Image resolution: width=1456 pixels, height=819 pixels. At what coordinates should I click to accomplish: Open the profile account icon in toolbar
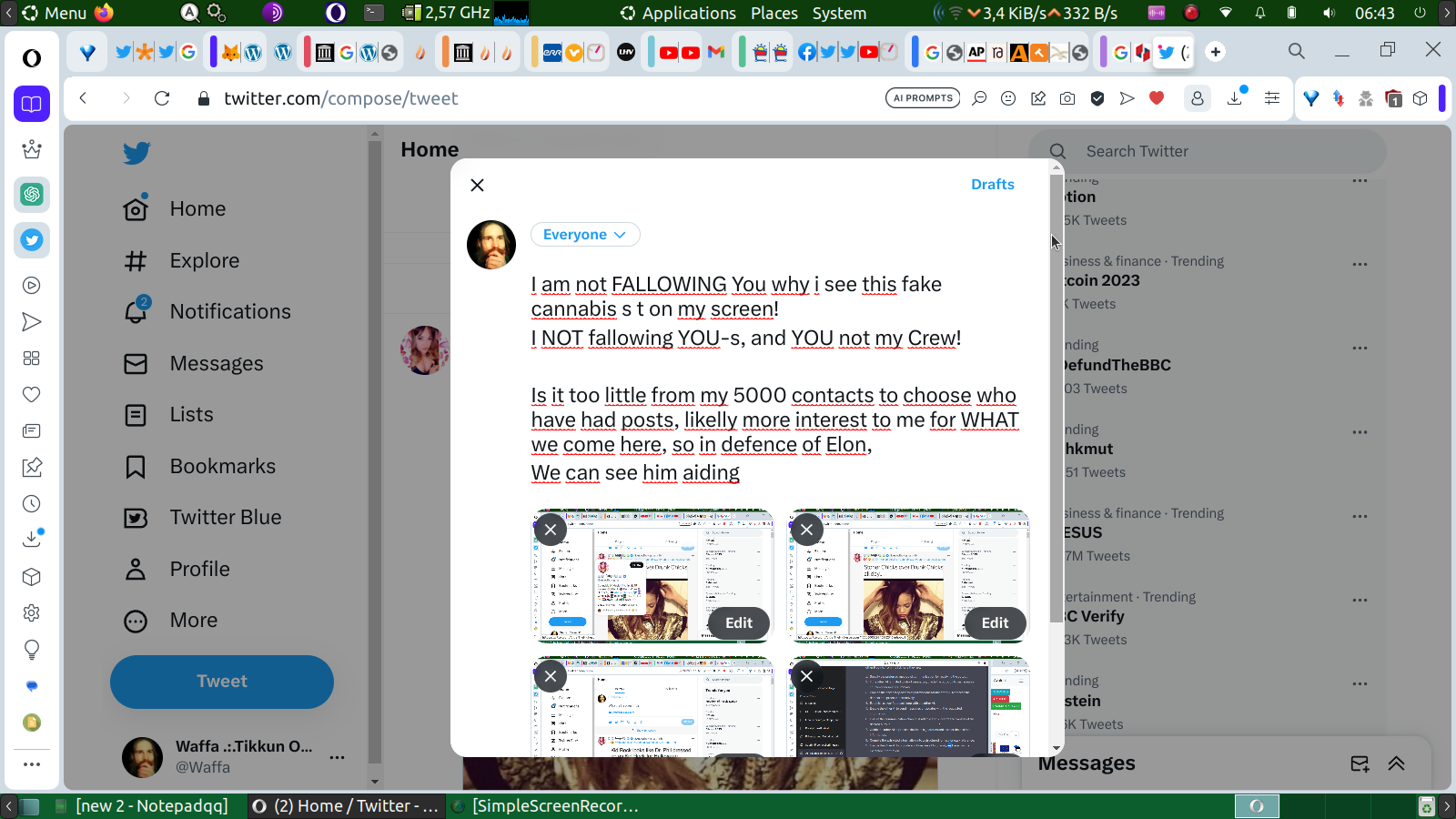click(1198, 98)
